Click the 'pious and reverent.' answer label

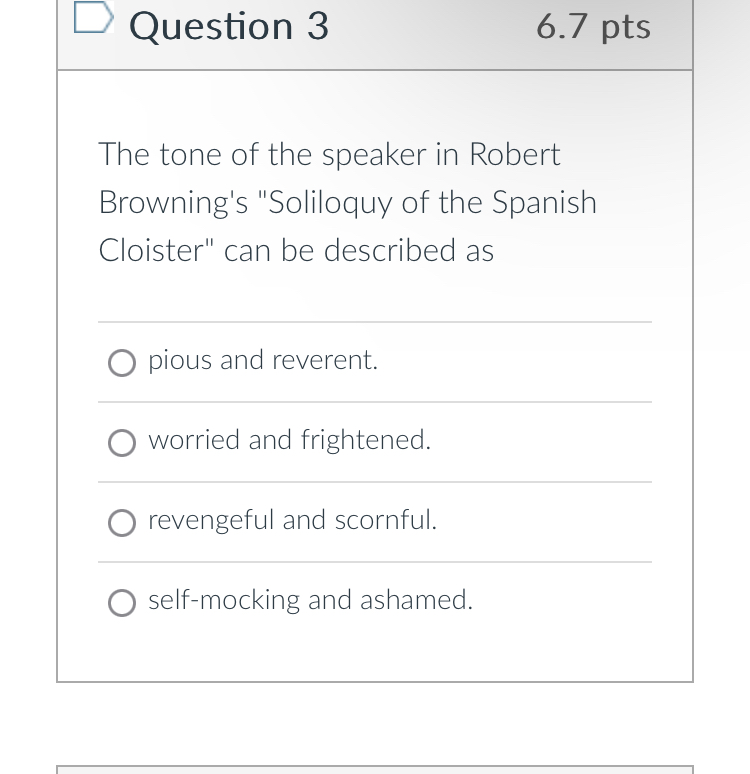263,360
